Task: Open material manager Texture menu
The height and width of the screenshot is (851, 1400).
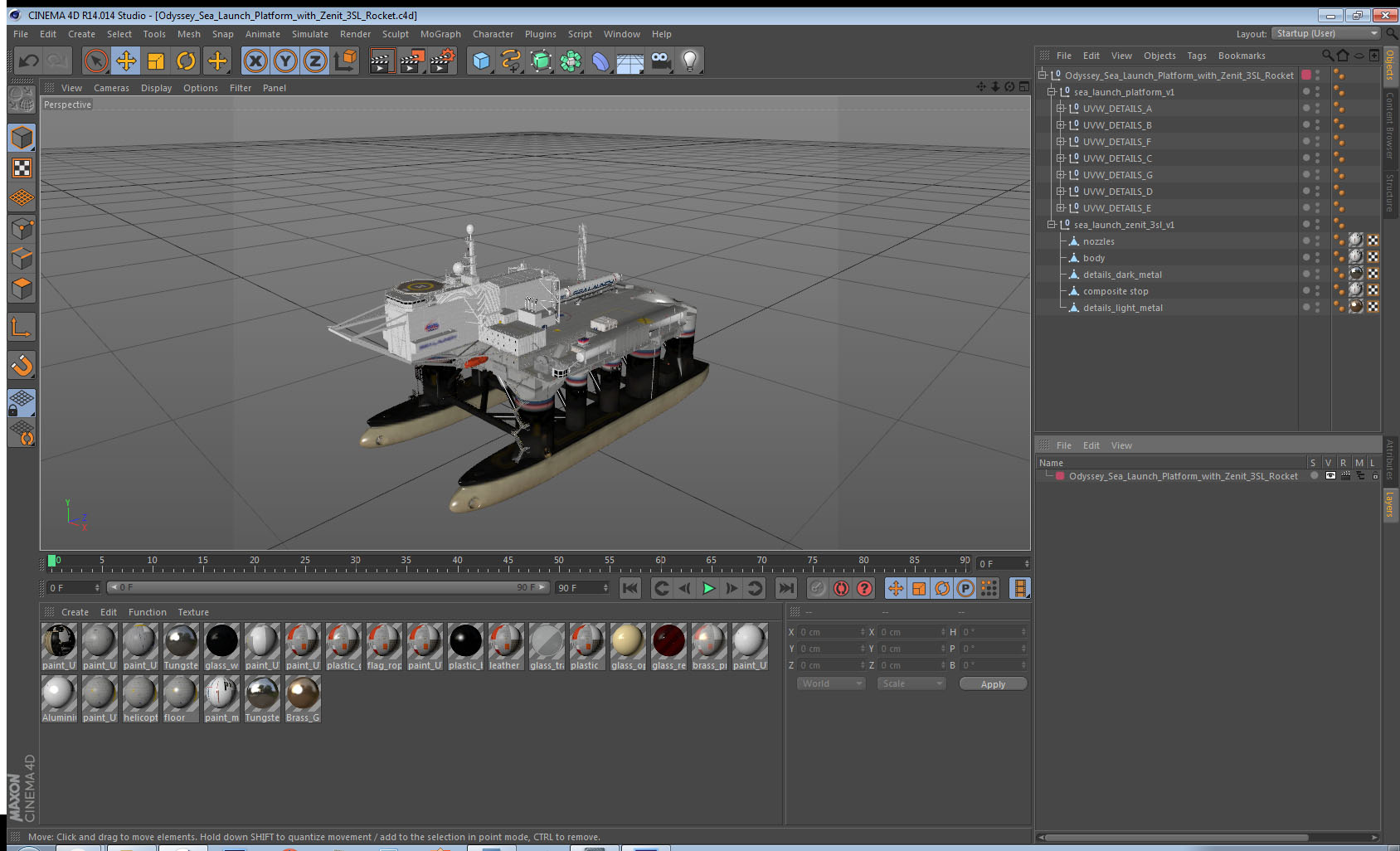Action: pos(193,612)
